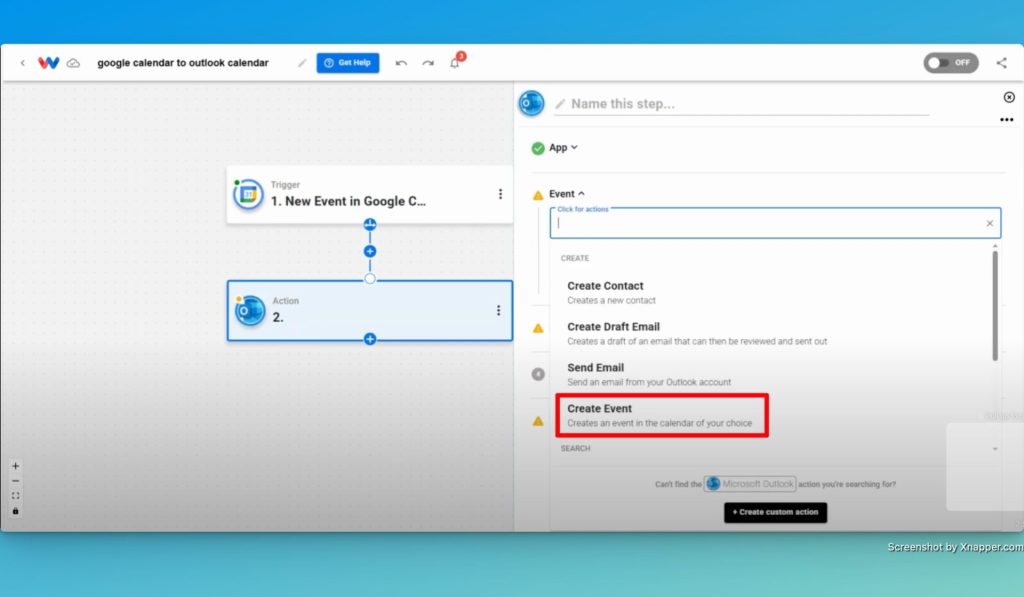Click the yellow warning icon beside Event

click(x=537, y=195)
